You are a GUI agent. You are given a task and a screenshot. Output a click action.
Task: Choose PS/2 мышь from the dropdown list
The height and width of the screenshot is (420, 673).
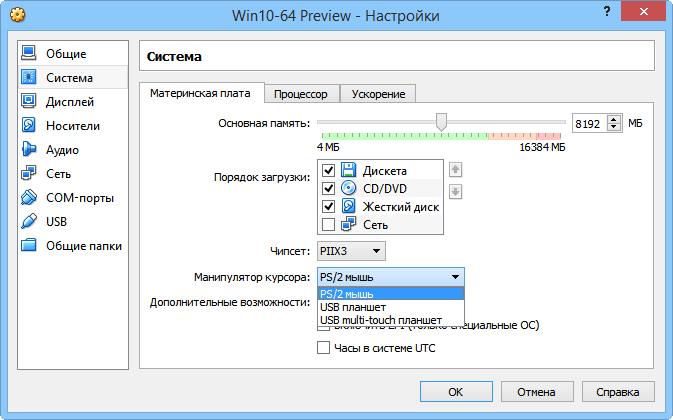click(x=391, y=294)
